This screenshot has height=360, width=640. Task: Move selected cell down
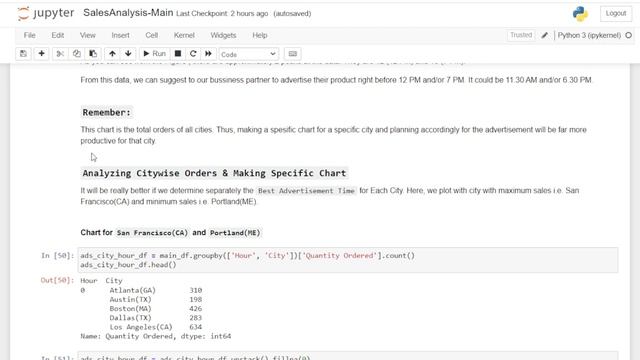point(128,54)
